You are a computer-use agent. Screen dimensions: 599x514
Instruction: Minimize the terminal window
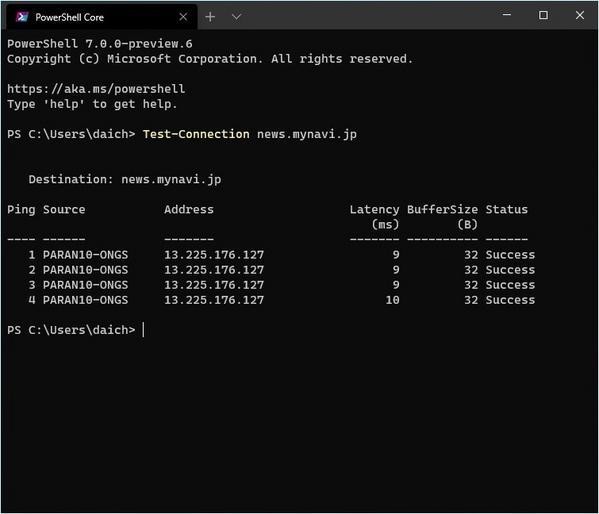(x=507, y=15)
